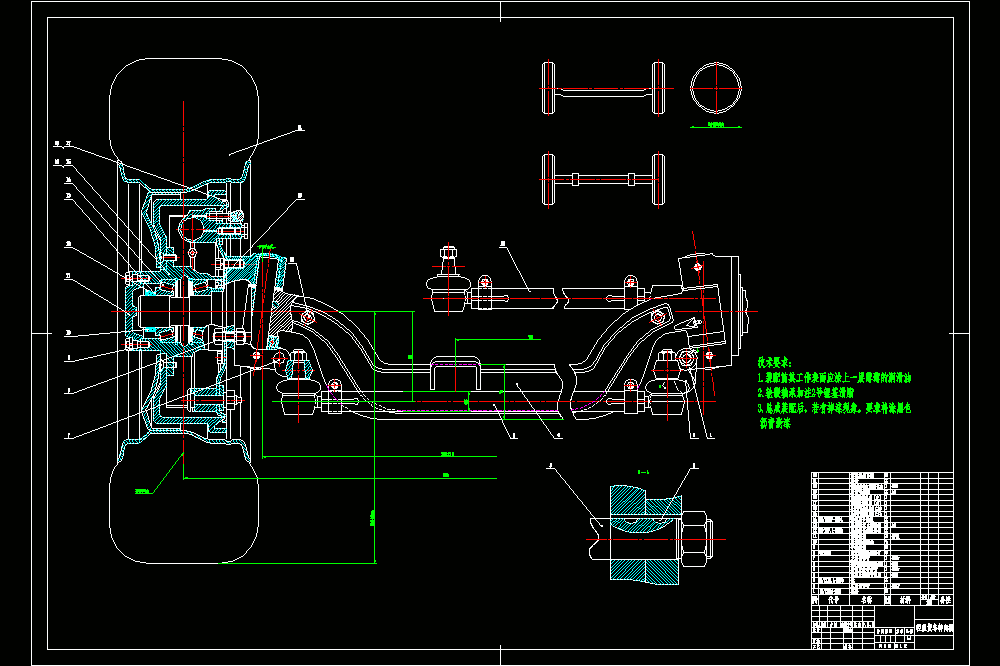Select the U-bracket on axle beam center
The image size is (1000, 666).
(455, 373)
